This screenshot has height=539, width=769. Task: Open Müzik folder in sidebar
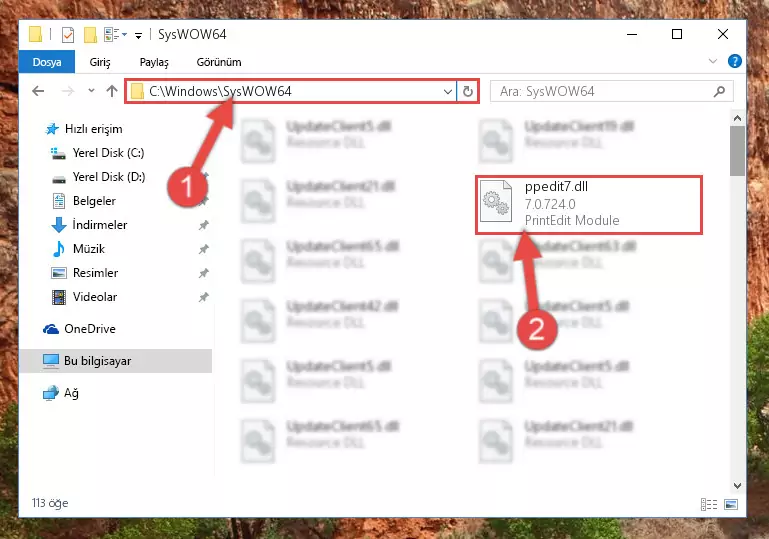88,249
